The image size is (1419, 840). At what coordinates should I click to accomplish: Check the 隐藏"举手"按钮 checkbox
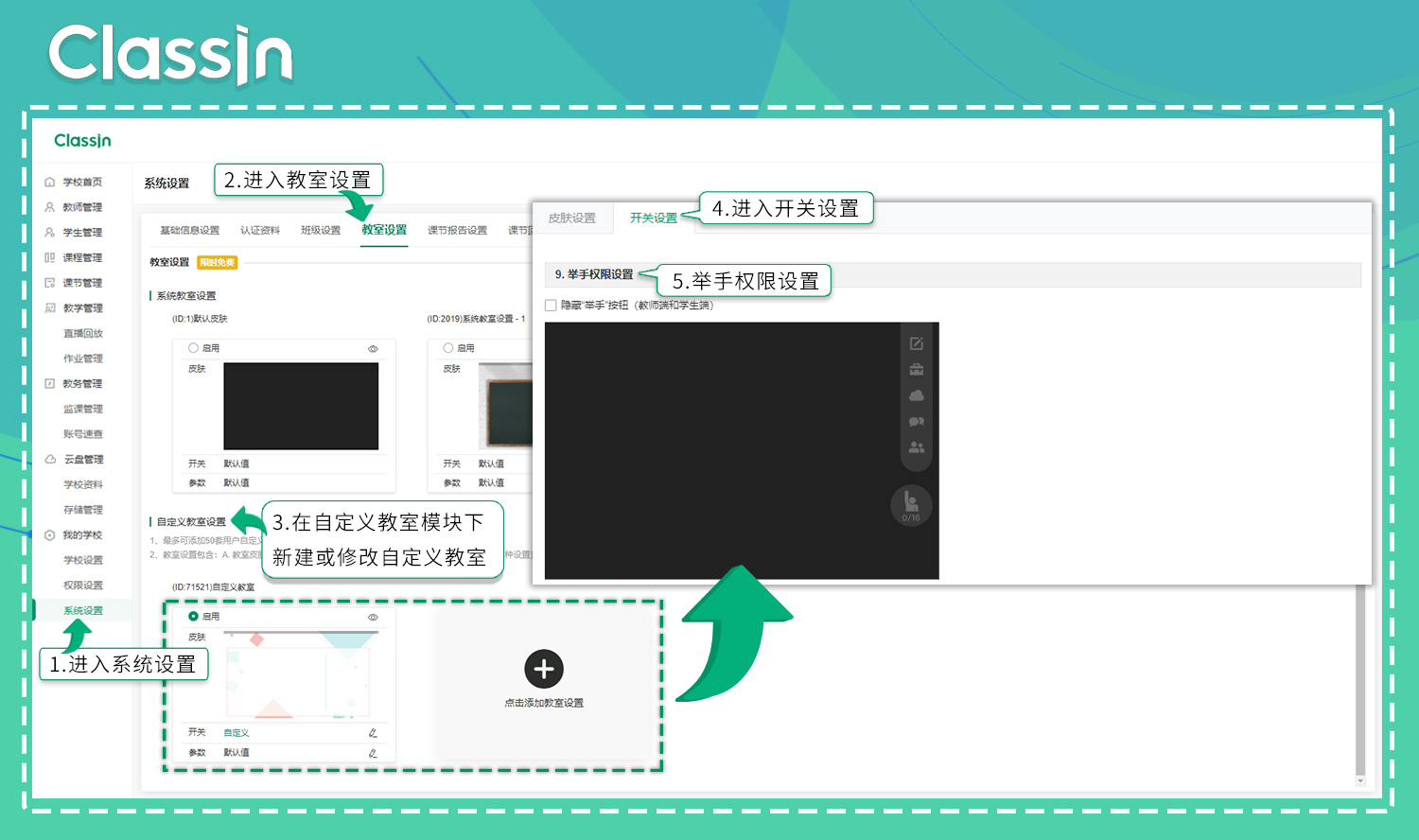pyautogui.click(x=551, y=306)
